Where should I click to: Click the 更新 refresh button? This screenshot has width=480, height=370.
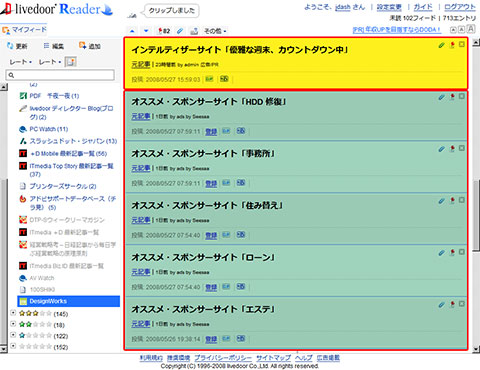click(17, 46)
